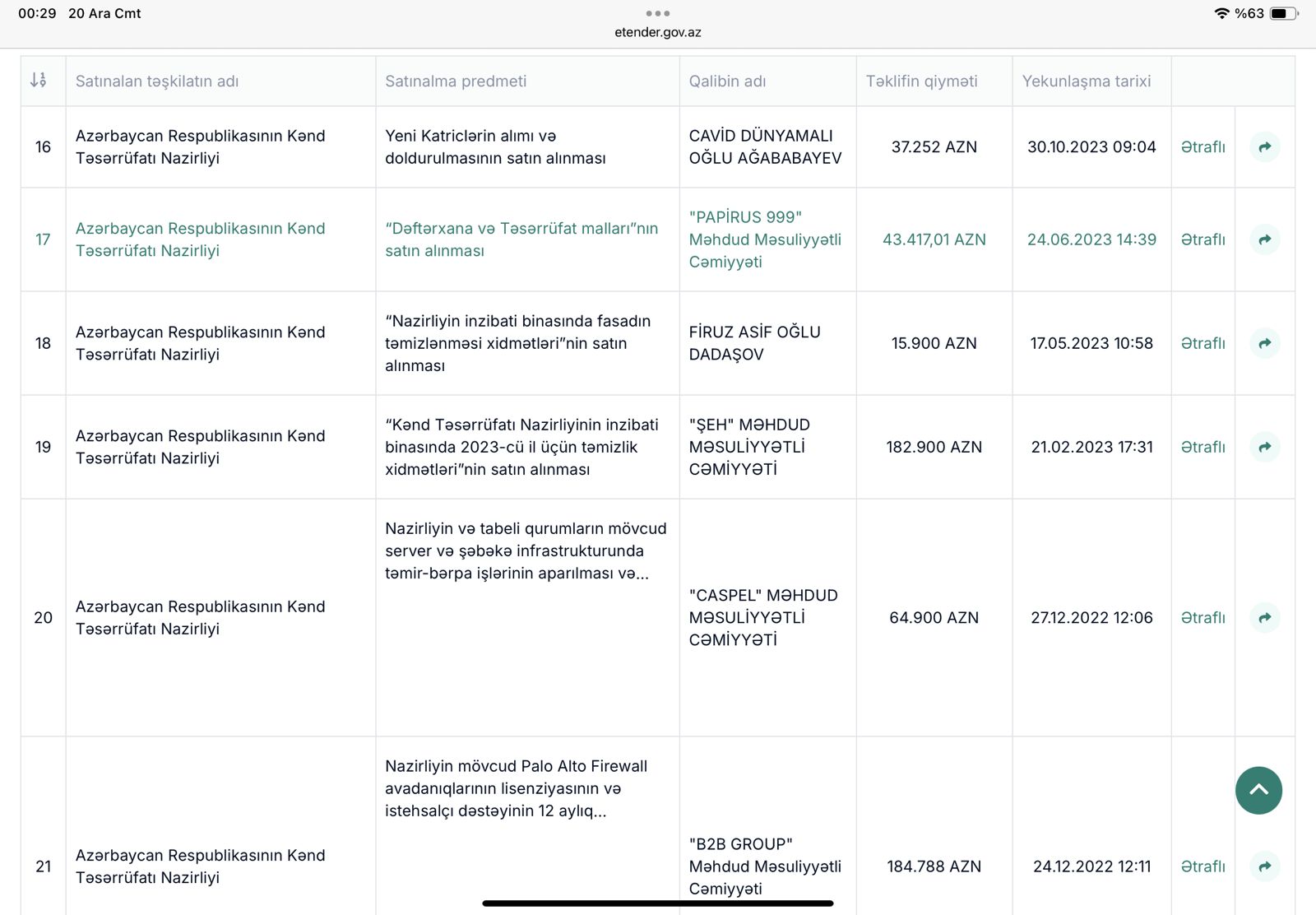
Task: Open Ətraflı link for 15.900 AZN tender
Action: 1202,343
